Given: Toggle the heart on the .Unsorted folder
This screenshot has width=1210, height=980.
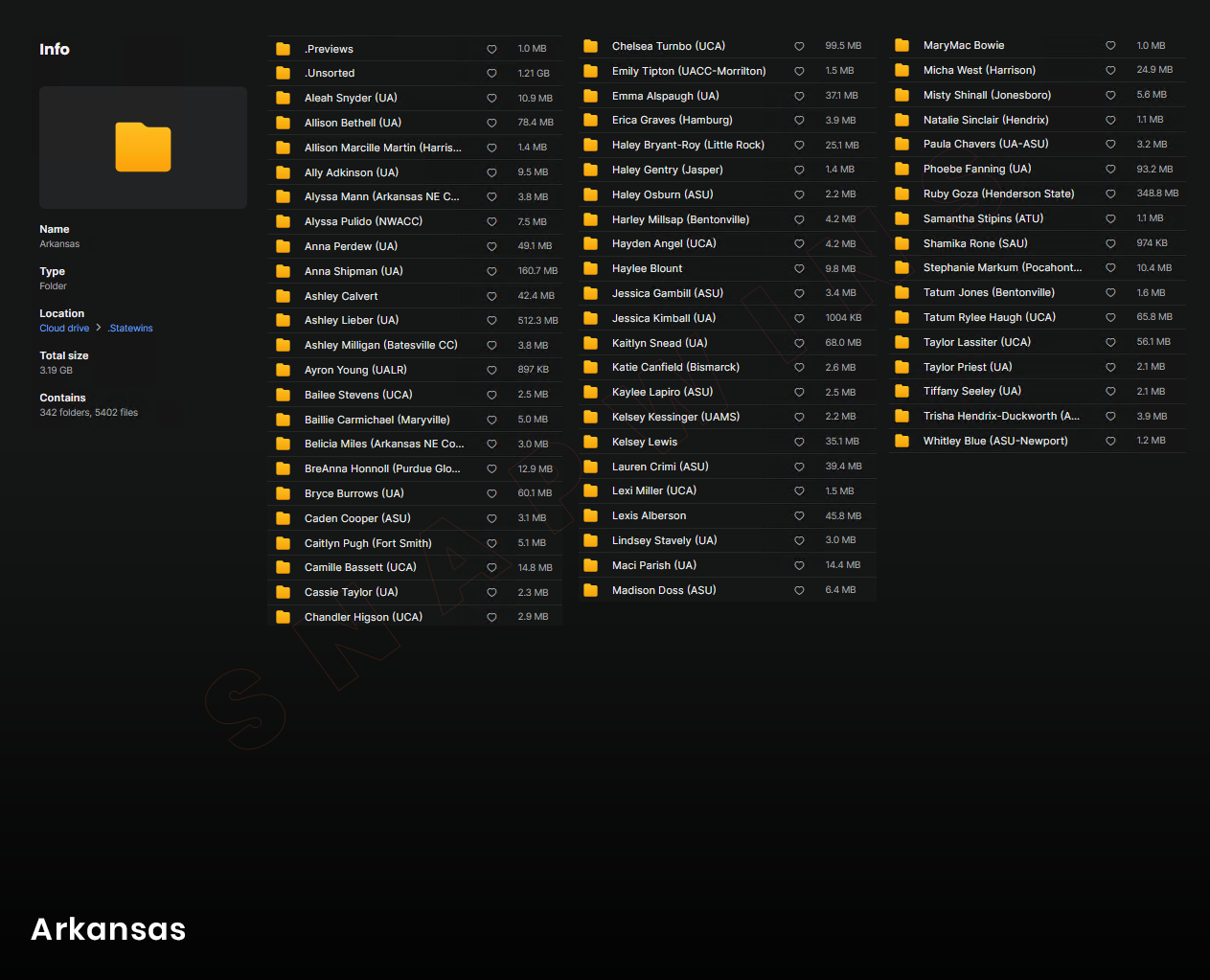Looking at the screenshot, I should click(491, 73).
